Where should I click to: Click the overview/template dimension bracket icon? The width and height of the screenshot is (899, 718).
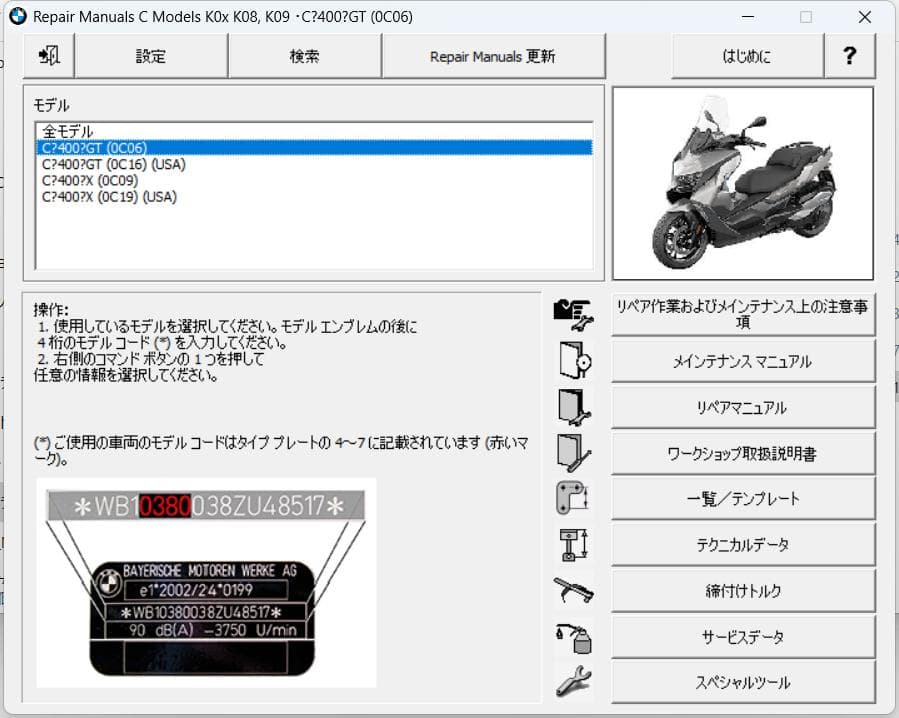coord(573,497)
